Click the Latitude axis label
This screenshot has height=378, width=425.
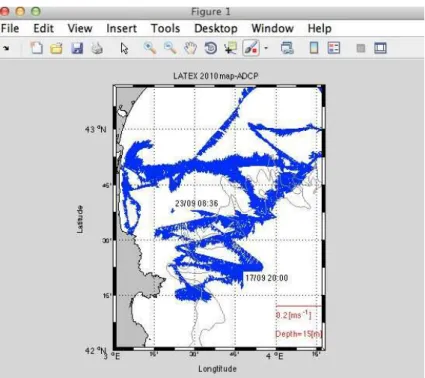[80, 219]
